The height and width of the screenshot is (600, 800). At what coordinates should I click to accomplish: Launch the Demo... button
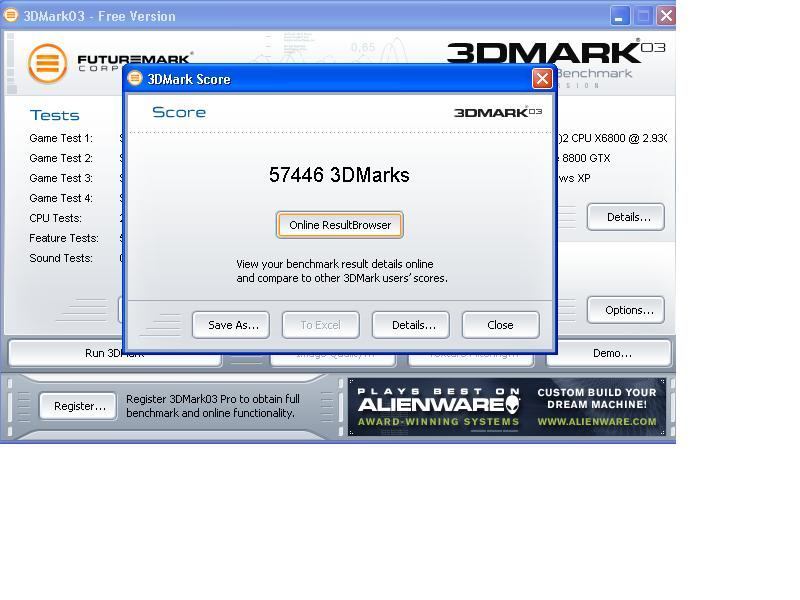tap(609, 353)
